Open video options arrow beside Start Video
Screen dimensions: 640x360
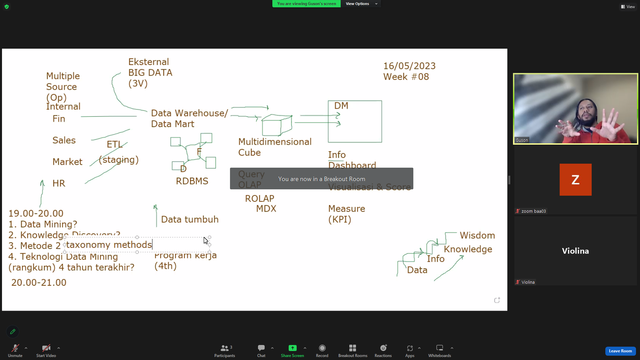coord(59,348)
